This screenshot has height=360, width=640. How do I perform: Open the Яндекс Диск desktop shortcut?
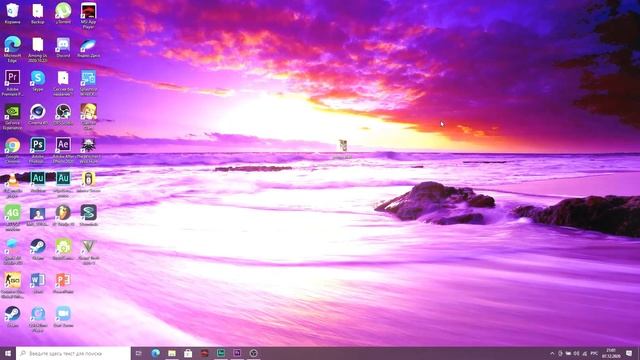pyautogui.click(x=88, y=45)
